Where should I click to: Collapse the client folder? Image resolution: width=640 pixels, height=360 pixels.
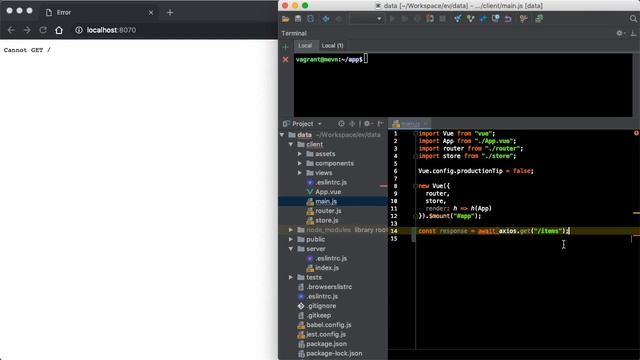coord(291,144)
